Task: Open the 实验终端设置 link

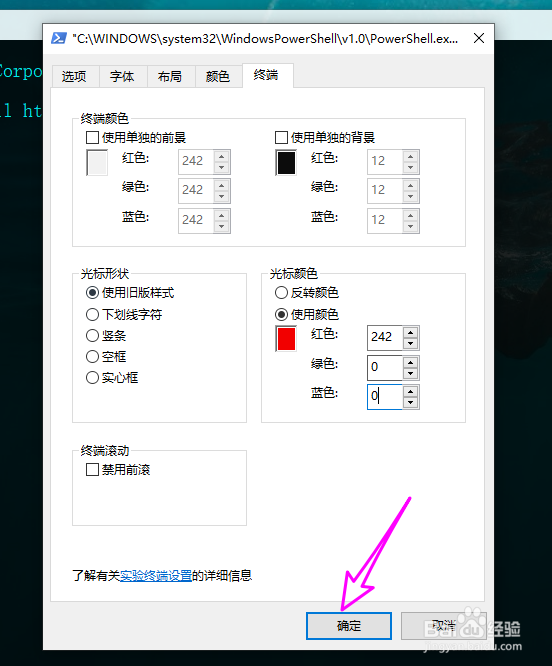Action: 156,576
